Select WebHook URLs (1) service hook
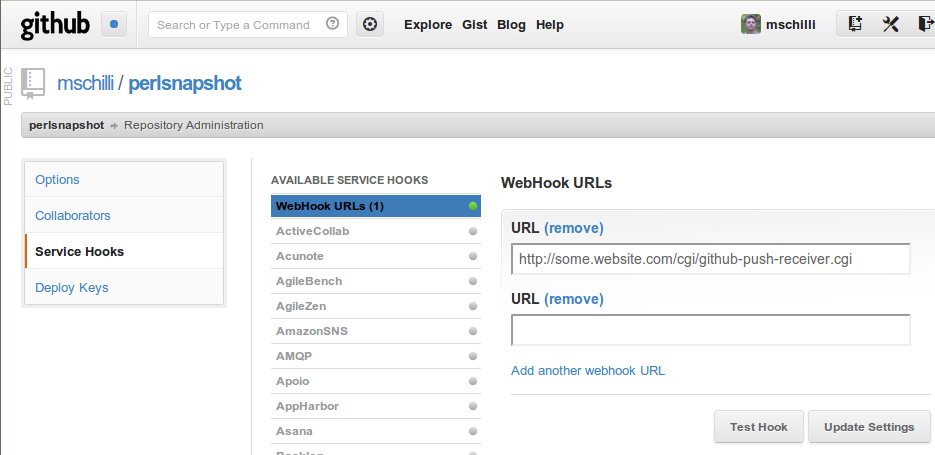This screenshot has width=935, height=455. point(376,206)
